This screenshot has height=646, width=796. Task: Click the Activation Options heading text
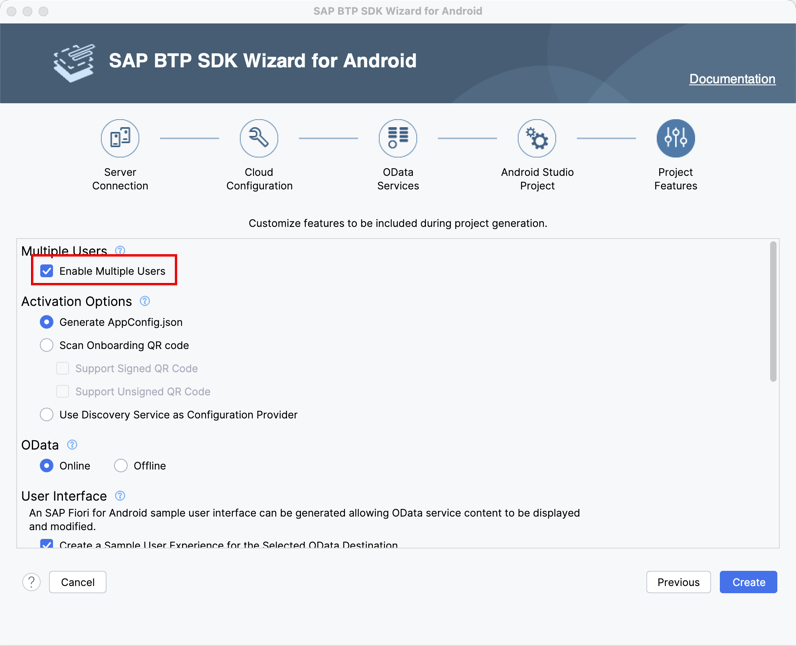point(77,301)
